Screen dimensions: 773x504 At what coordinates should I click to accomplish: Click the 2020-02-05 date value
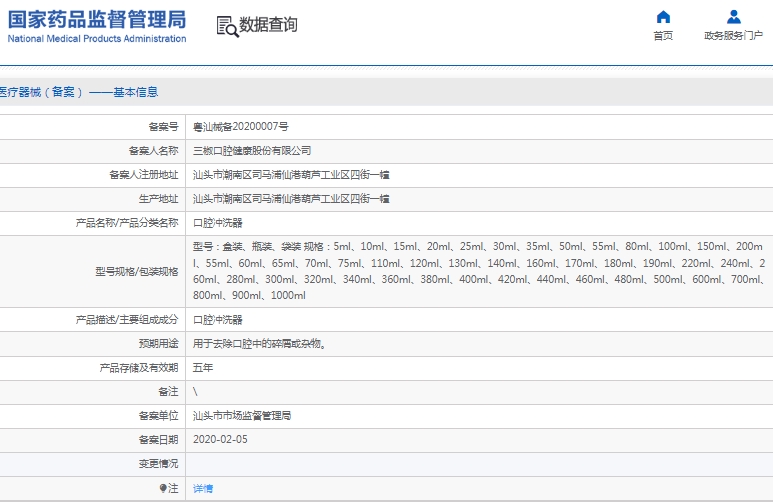point(220,439)
